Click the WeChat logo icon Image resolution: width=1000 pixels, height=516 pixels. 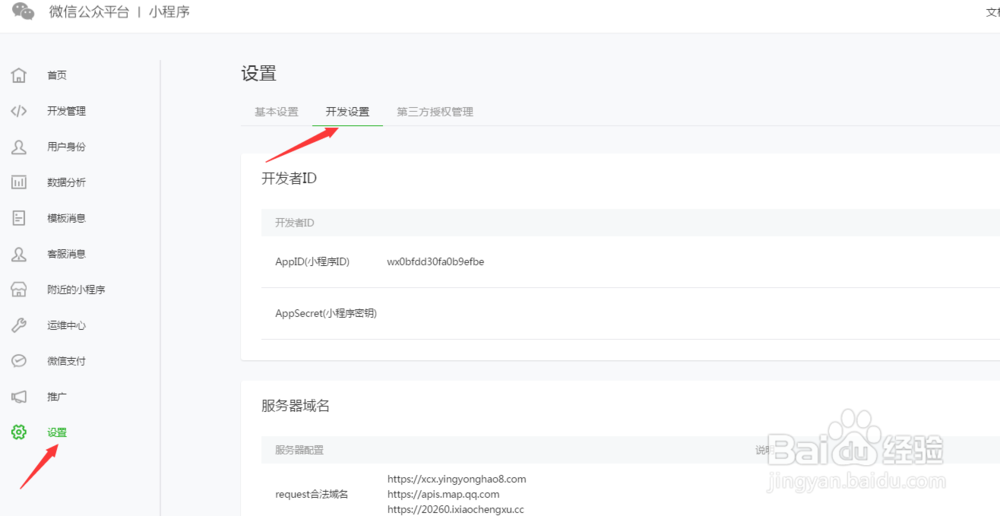[x=24, y=11]
